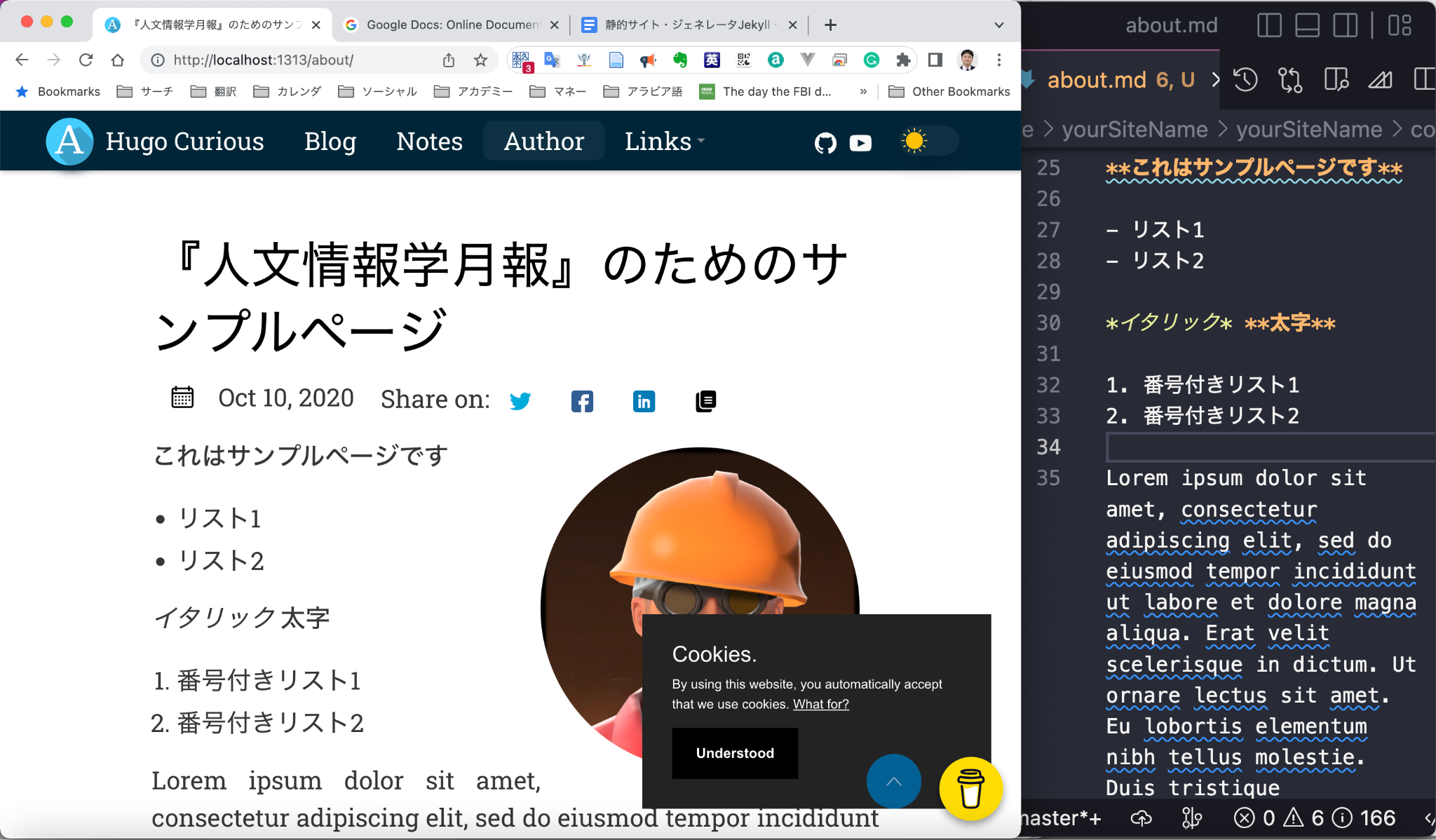Customize VS Code layout icon
Screen dimensions: 1436x840
click(1400, 25)
